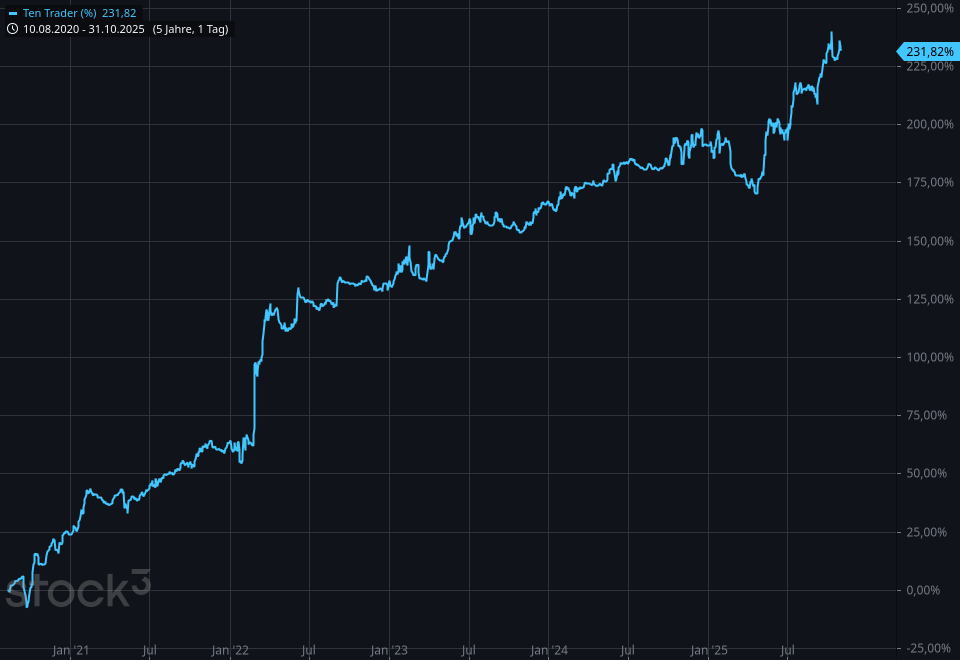Click the 231,82 value in the legend

[x=119, y=14]
